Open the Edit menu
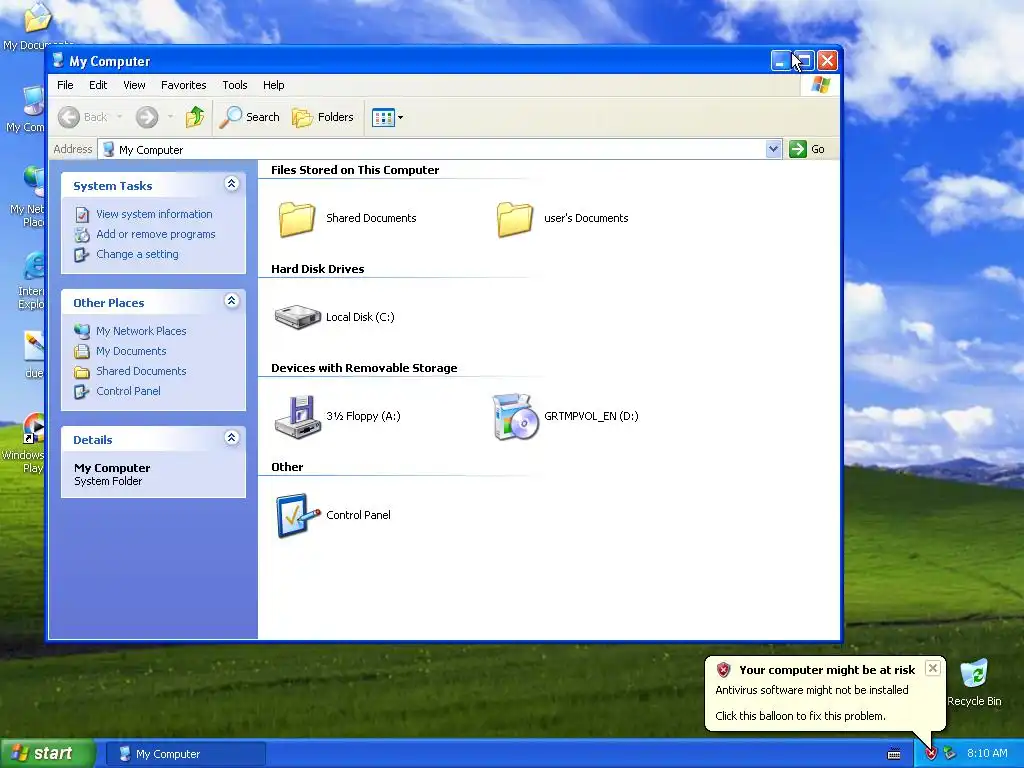The height and width of the screenshot is (768, 1024). (98, 85)
